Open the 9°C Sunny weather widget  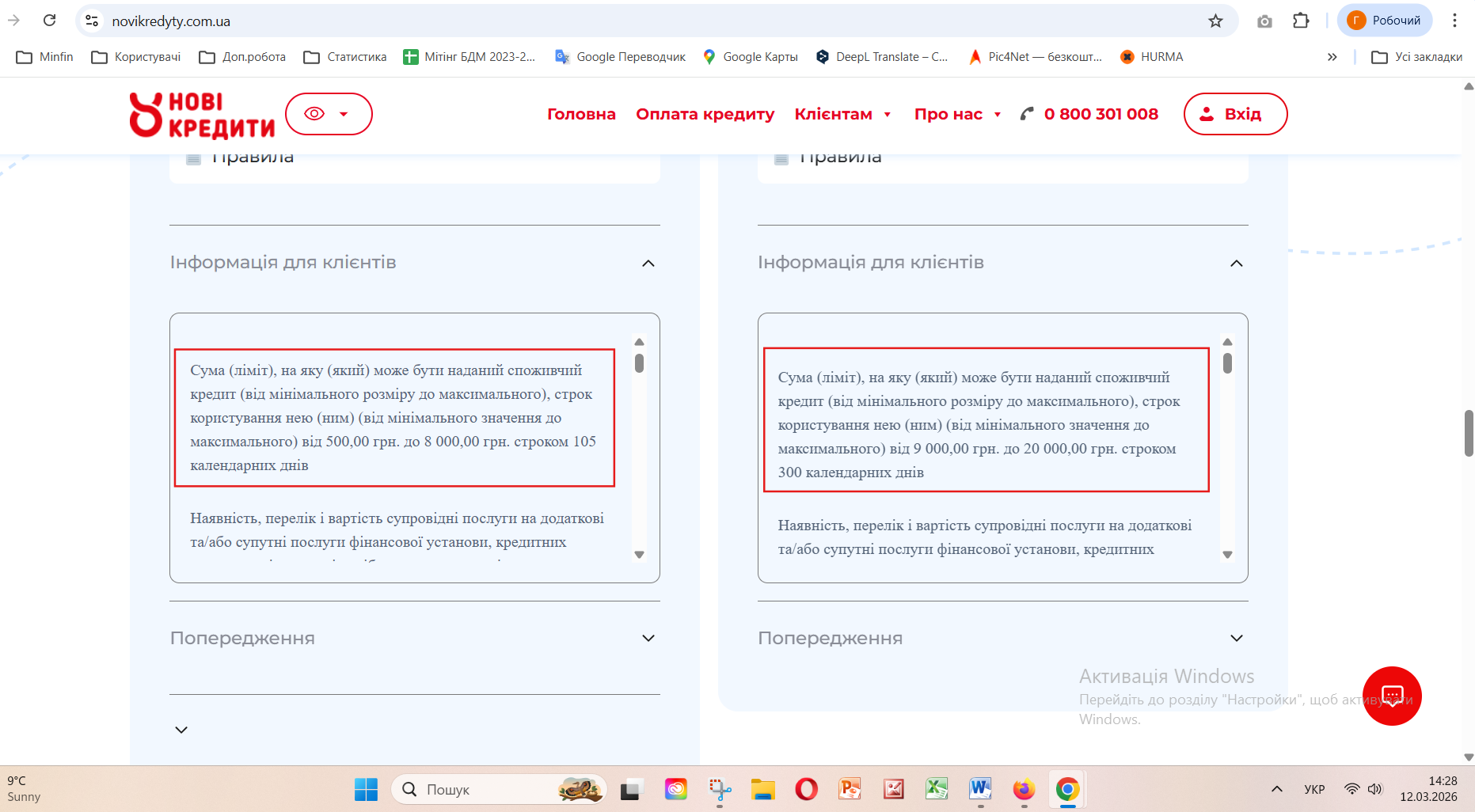tap(25, 789)
